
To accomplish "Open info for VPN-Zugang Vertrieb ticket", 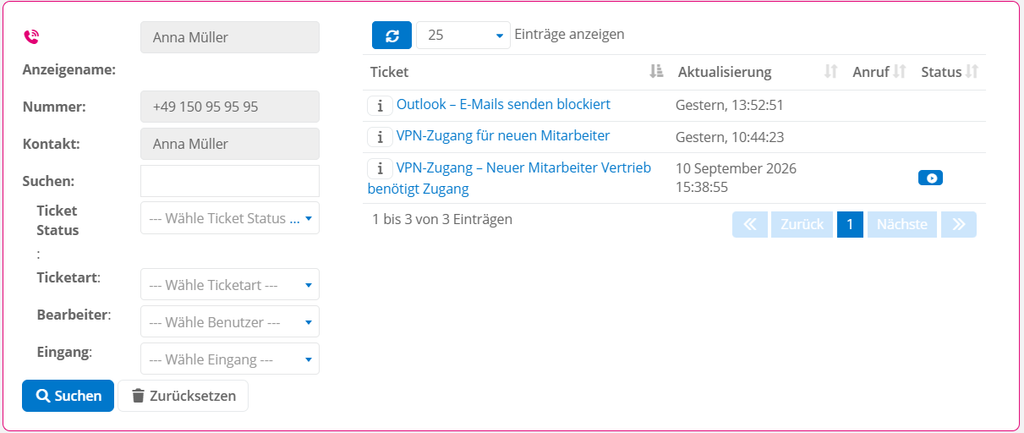I will (x=380, y=168).
